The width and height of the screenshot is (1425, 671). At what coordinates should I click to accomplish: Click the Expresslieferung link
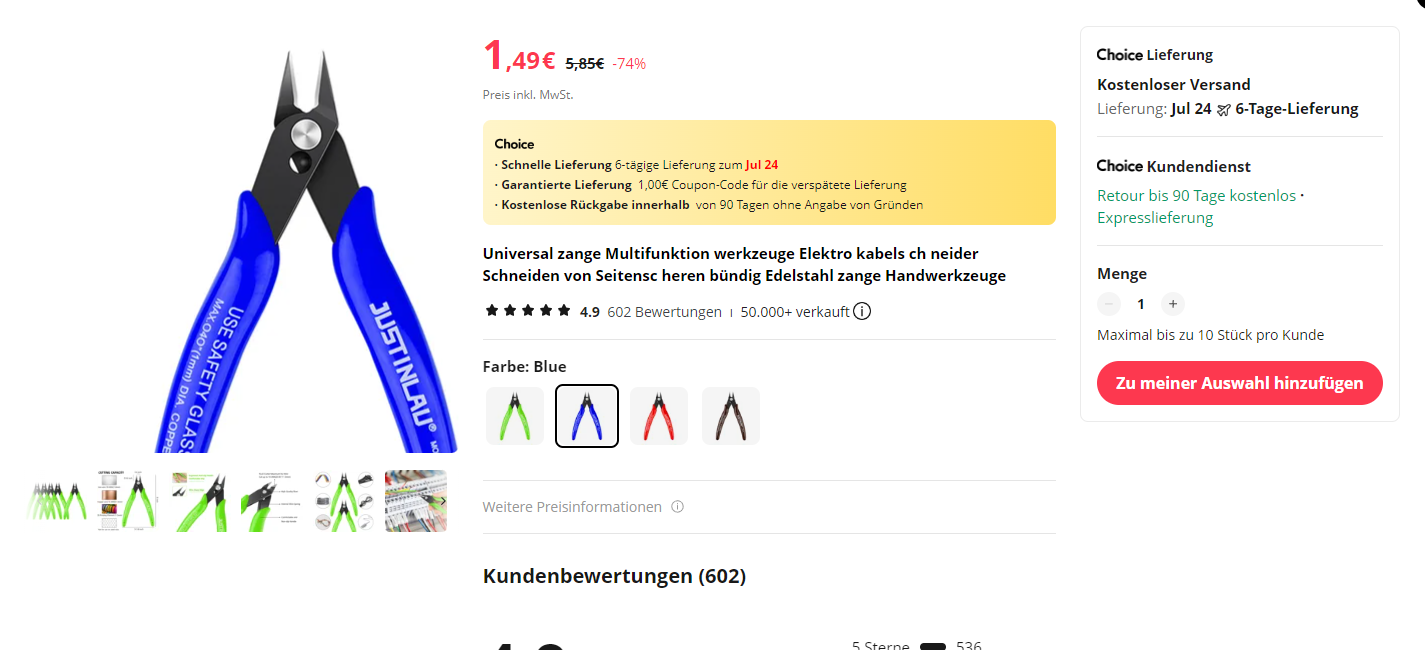pyautogui.click(x=1155, y=218)
